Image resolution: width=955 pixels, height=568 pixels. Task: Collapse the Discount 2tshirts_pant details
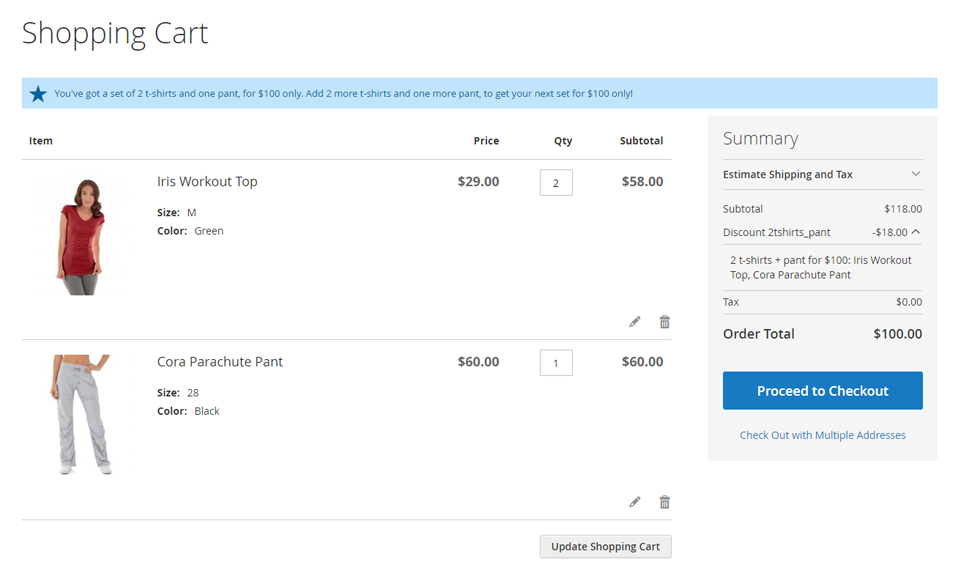[916, 232]
